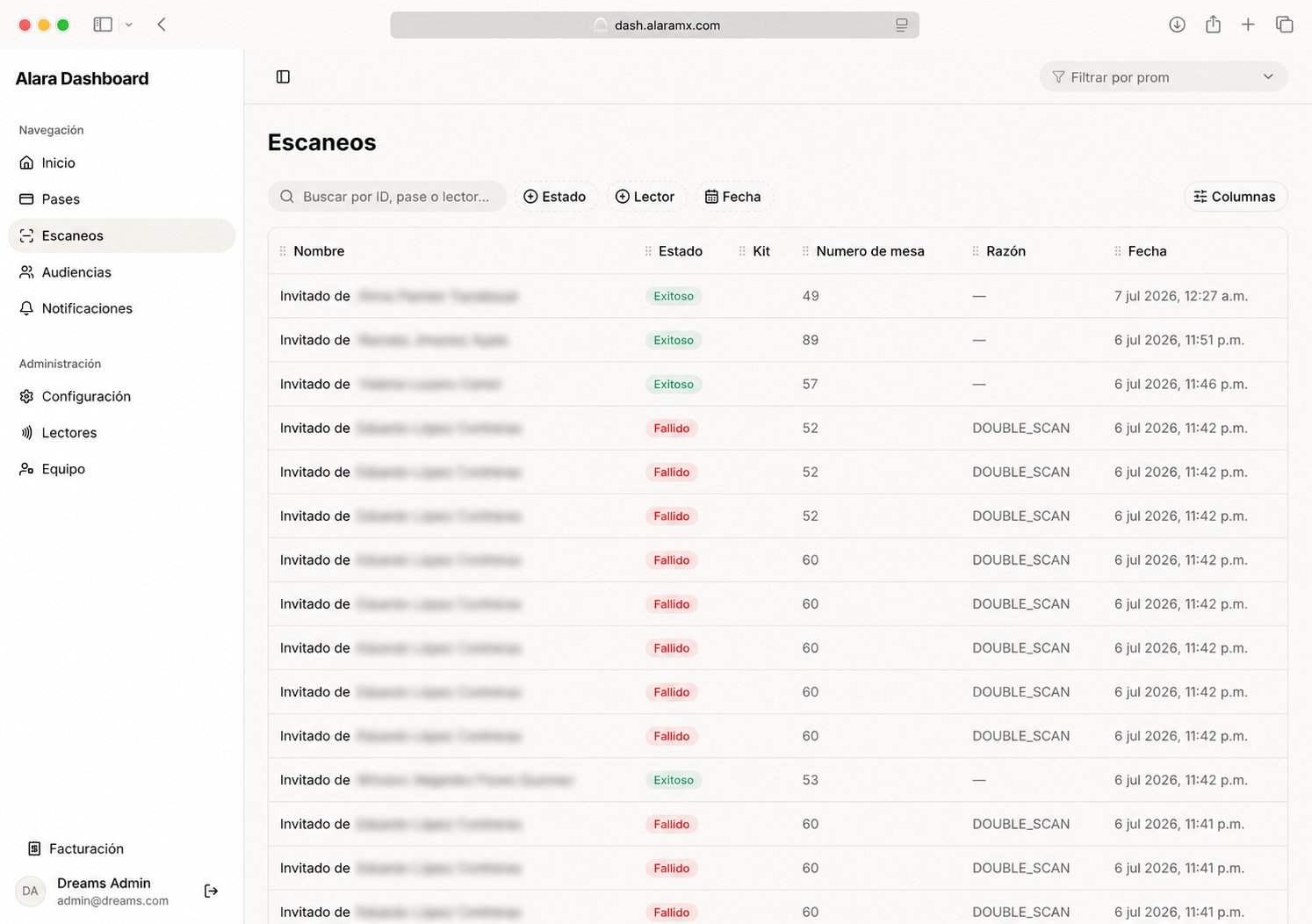Click the logout icon beside Dreams Admin
Viewport: 1312px width, 924px height.
point(211,891)
